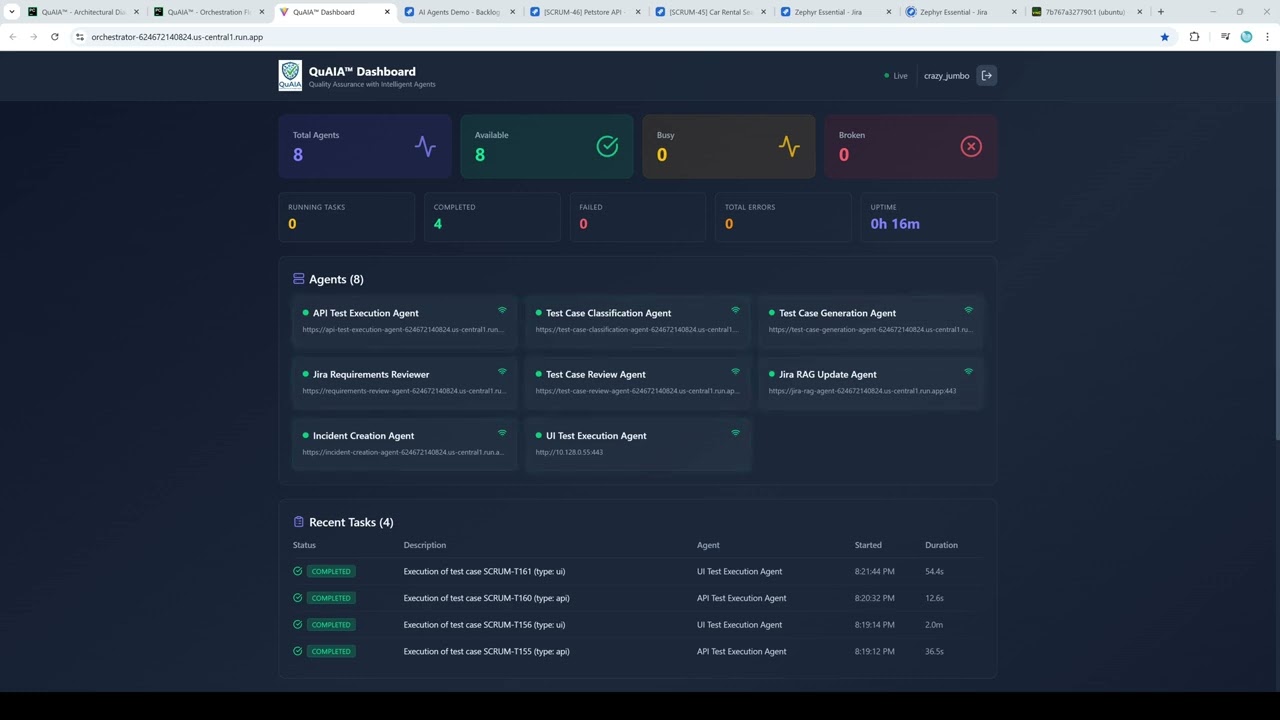Click the QuAIA shield logo
Image resolution: width=1280 pixels, height=720 pixels.
(290, 75)
